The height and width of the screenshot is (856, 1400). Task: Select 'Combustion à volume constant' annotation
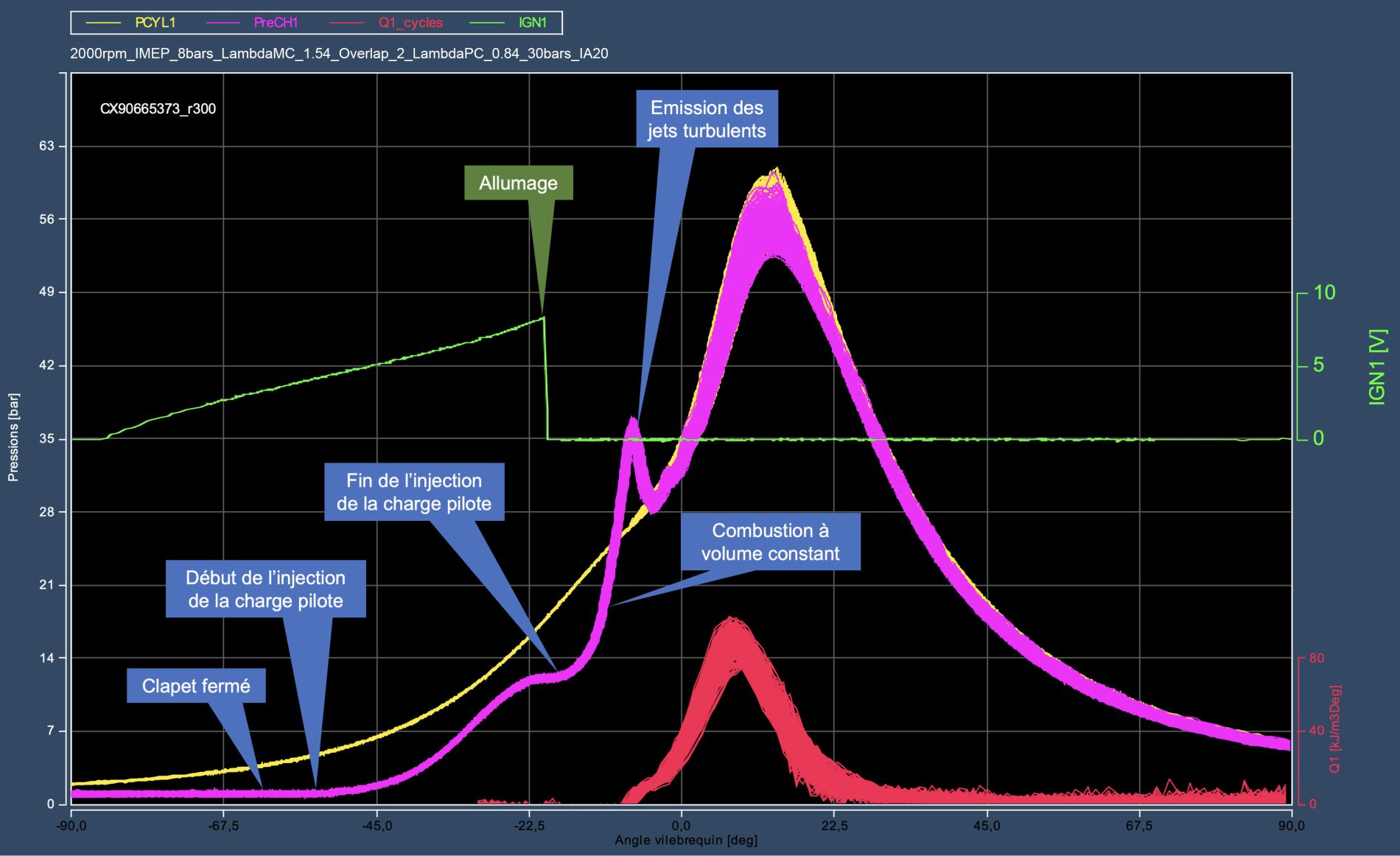770,541
